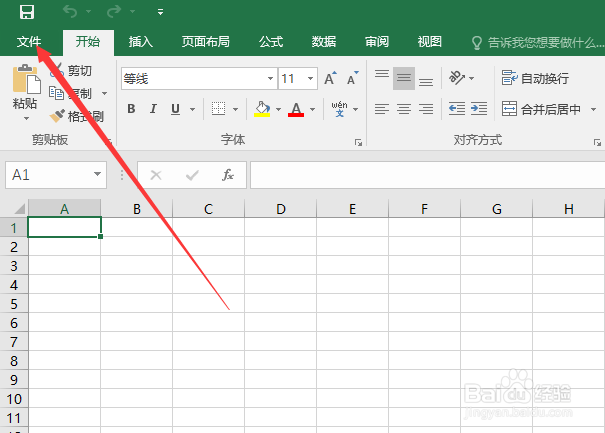Image resolution: width=605 pixels, height=433 pixels.
Task: Select row 5 header
Action: 14,304
